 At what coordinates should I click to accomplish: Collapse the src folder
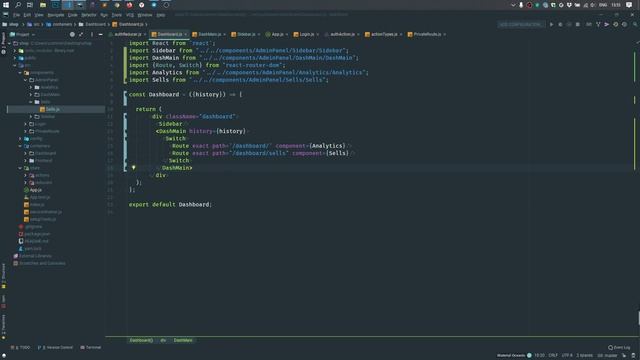[15, 65]
